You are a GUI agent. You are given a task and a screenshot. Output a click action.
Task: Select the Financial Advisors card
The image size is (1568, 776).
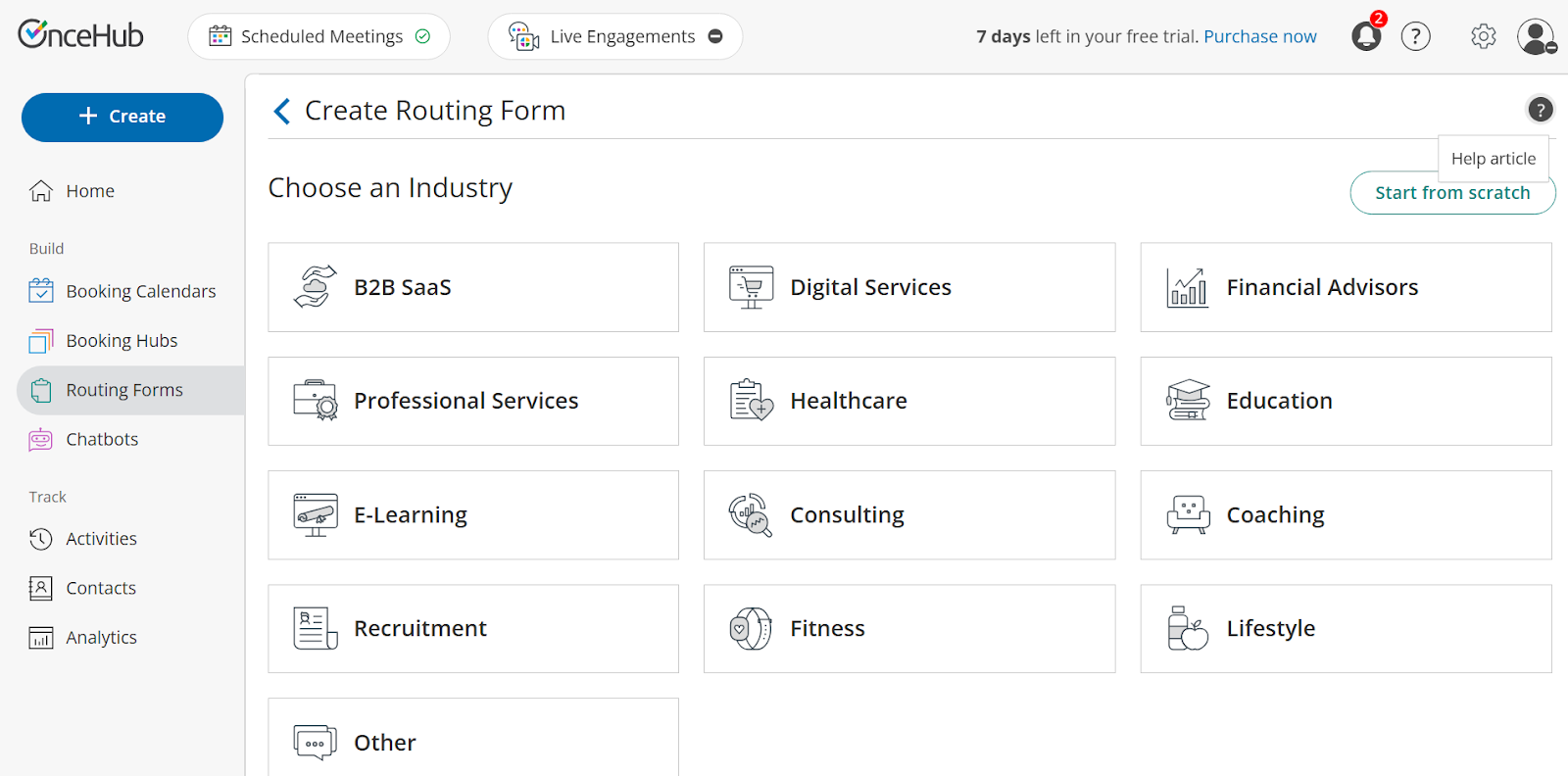point(1345,288)
